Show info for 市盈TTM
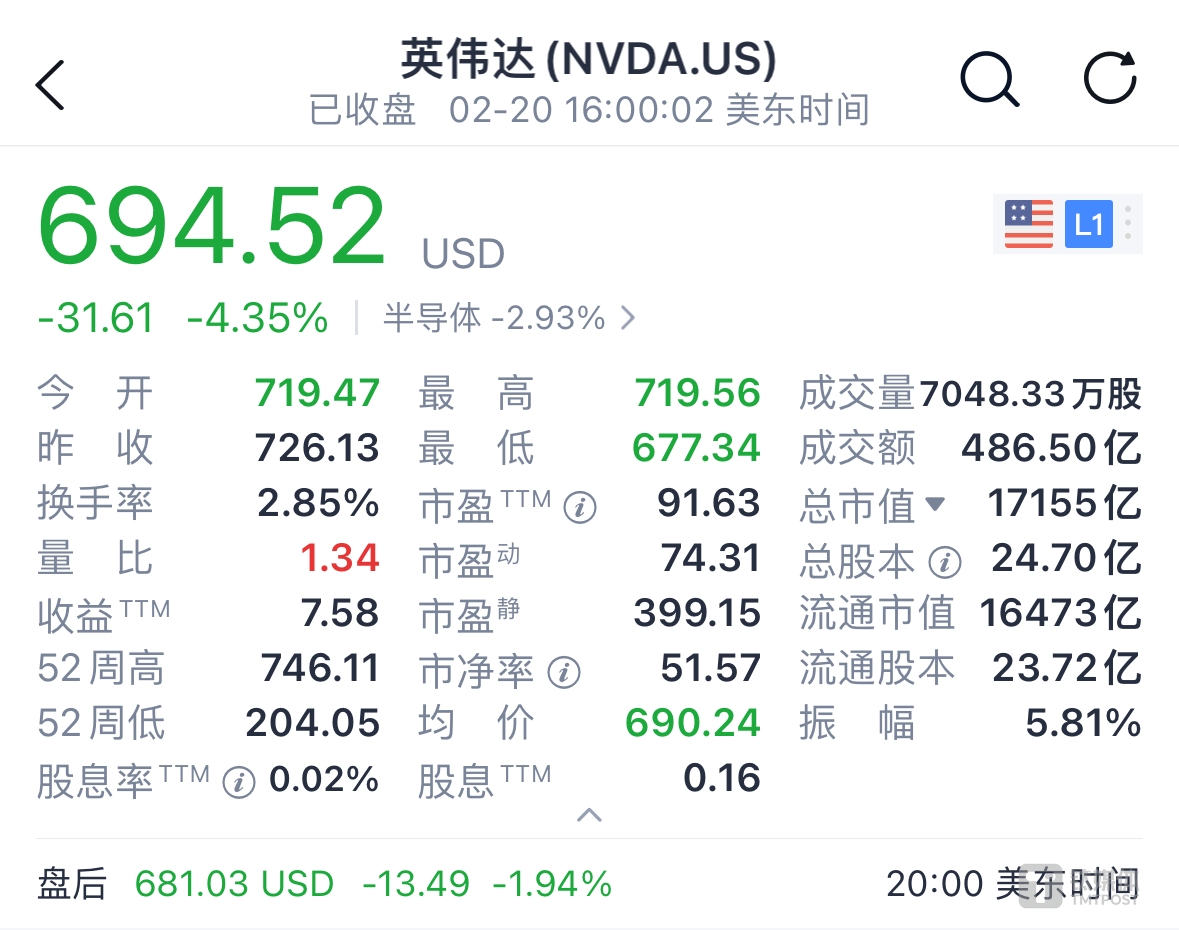1179x930 pixels. (x=580, y=508)
